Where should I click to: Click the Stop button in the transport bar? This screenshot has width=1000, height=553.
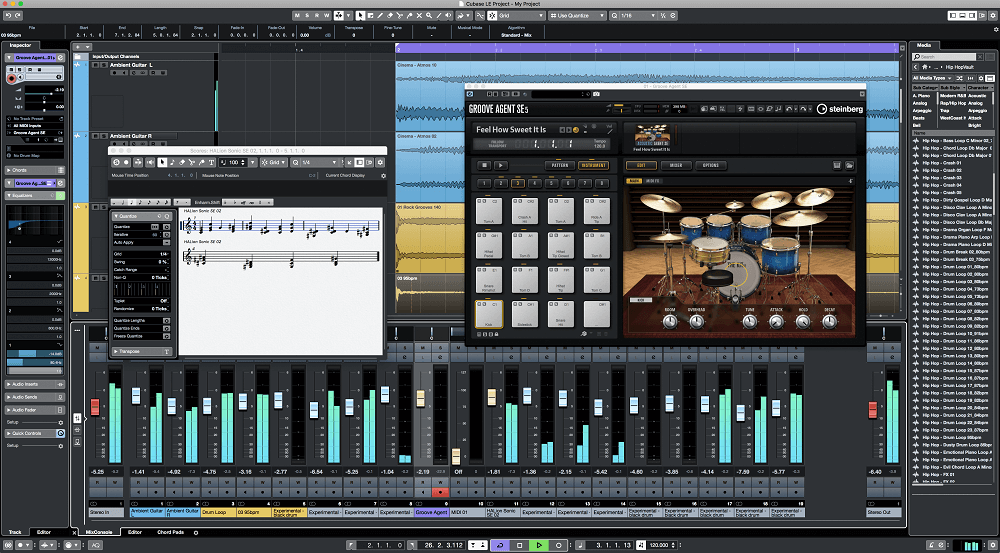point(519,545)
